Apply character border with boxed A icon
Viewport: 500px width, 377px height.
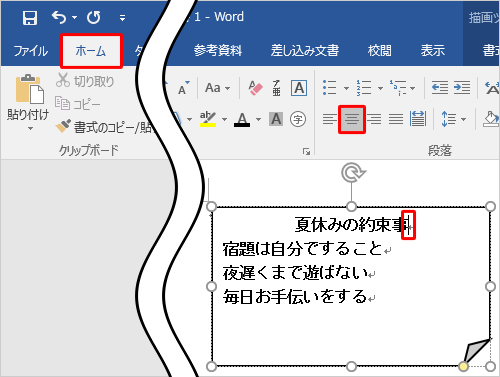coord(299,88)
